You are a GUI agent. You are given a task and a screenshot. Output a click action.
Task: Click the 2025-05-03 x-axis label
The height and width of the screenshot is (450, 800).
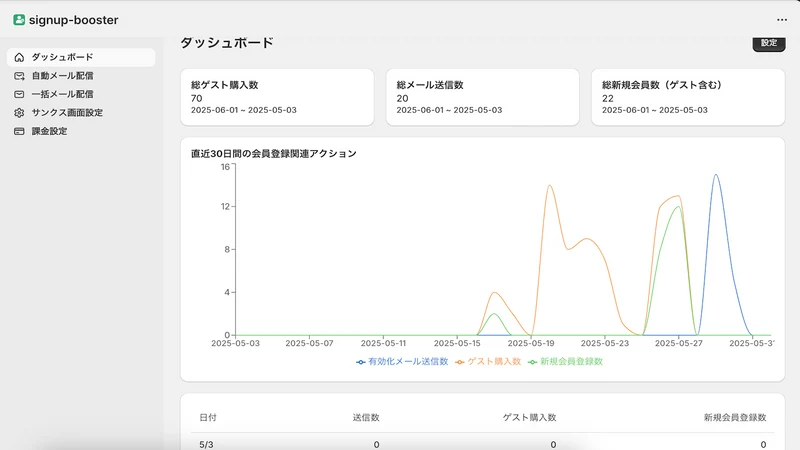click(x=235, y=343)
